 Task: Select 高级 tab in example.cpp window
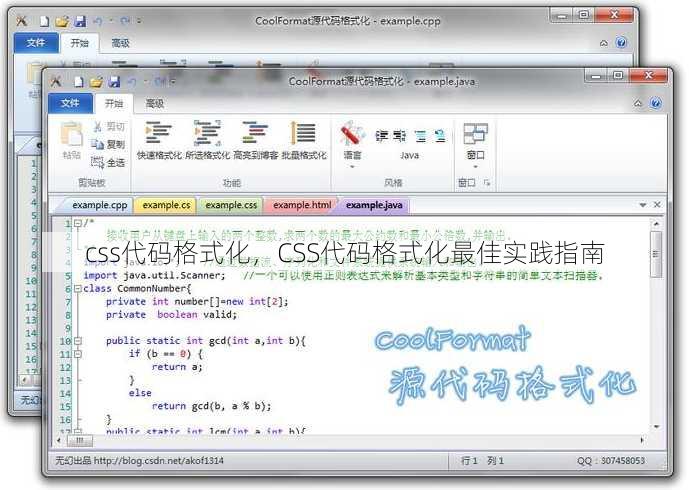pos(120,43)
